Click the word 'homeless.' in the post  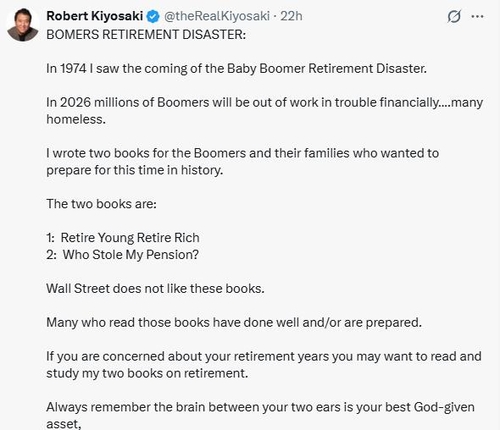76,119
